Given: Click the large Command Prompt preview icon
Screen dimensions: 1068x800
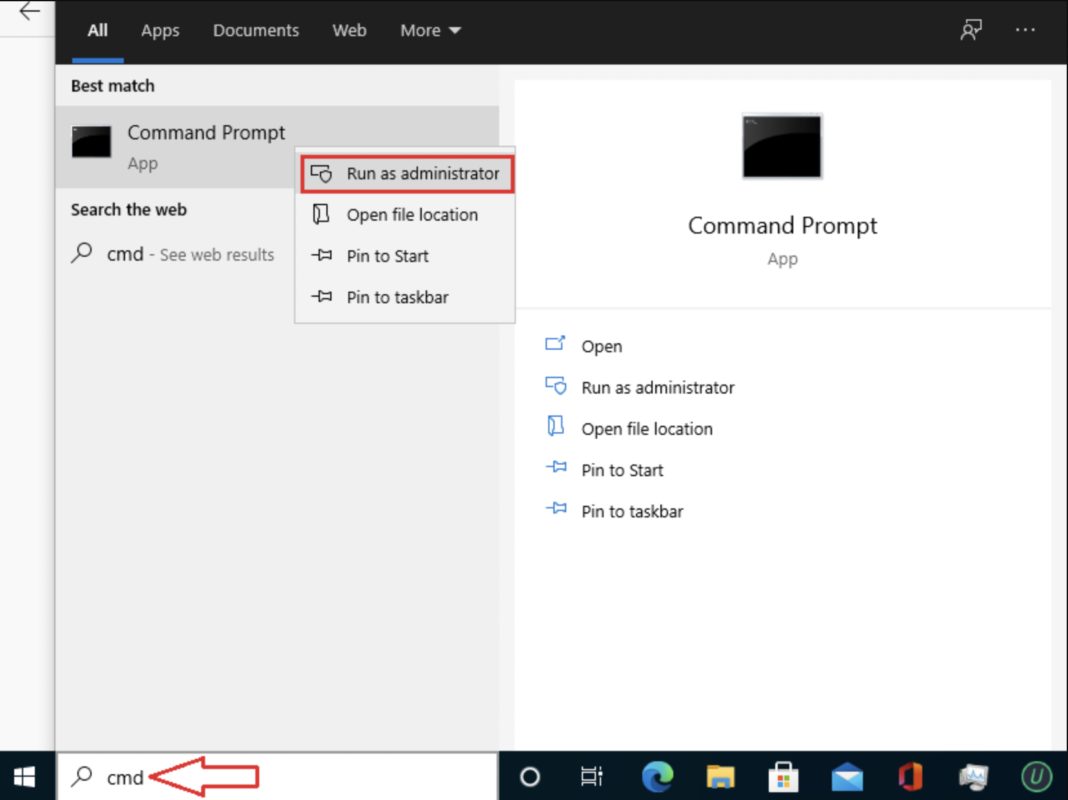Looking at the screenshot, I should [782, 146].
